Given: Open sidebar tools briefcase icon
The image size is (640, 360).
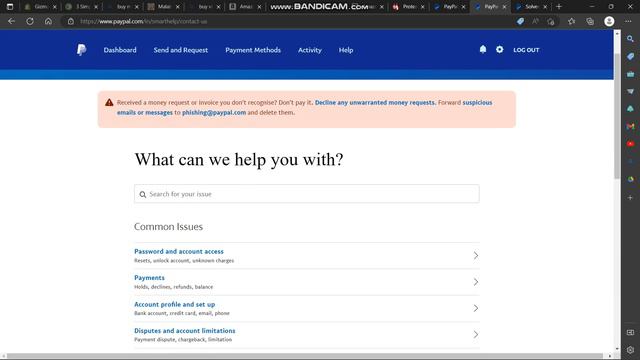Looking at the screenshot, I should pos(631,74).
